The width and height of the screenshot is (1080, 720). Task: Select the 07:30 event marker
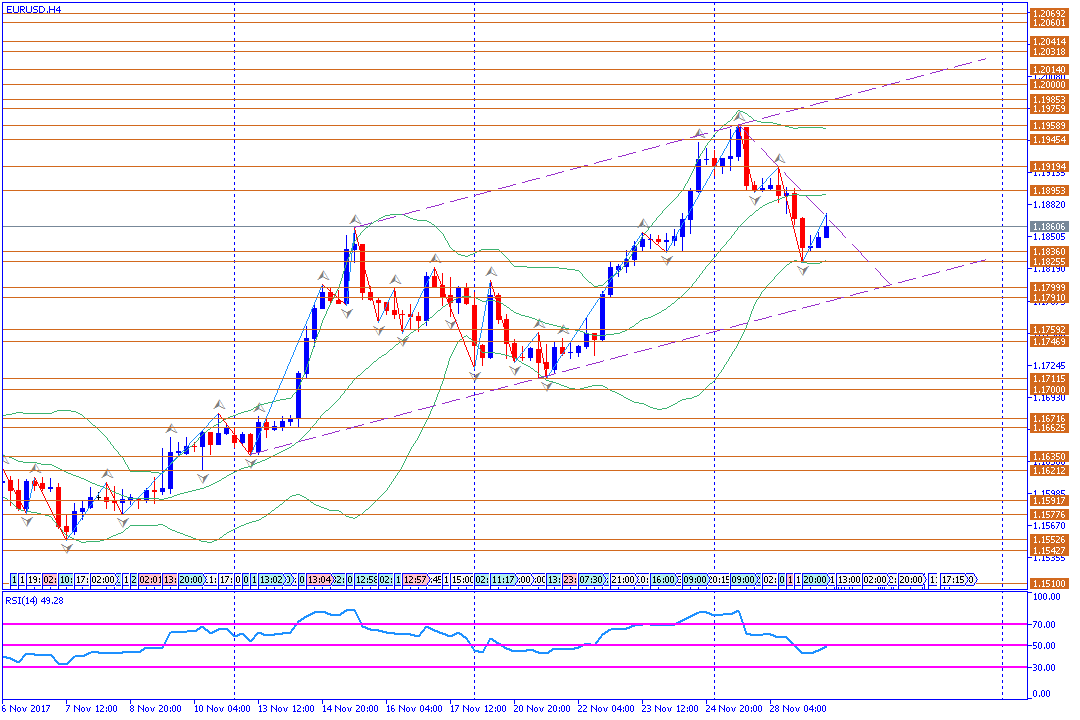pyautogui.click(x=592, y=579)
